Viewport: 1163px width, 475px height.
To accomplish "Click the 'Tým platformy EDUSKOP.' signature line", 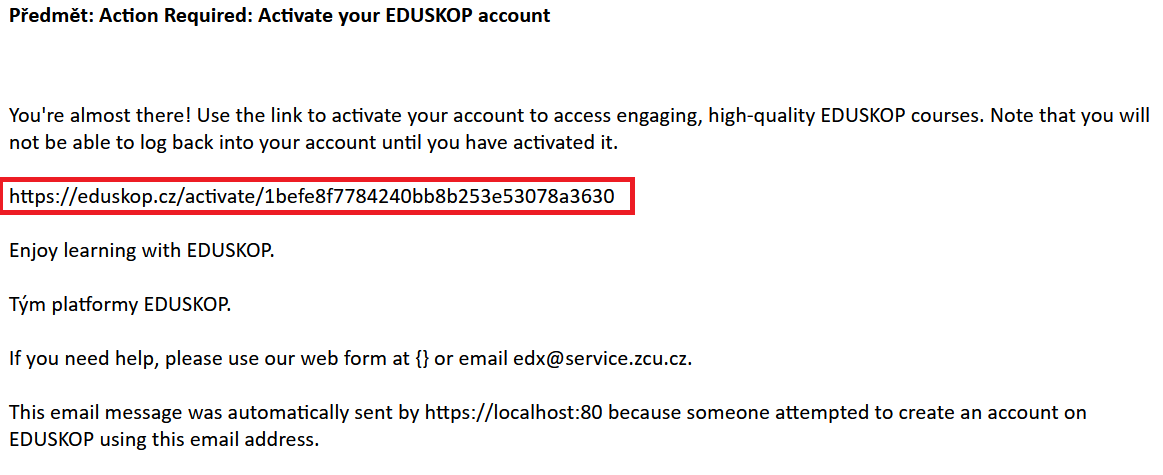I will point(120,305).
